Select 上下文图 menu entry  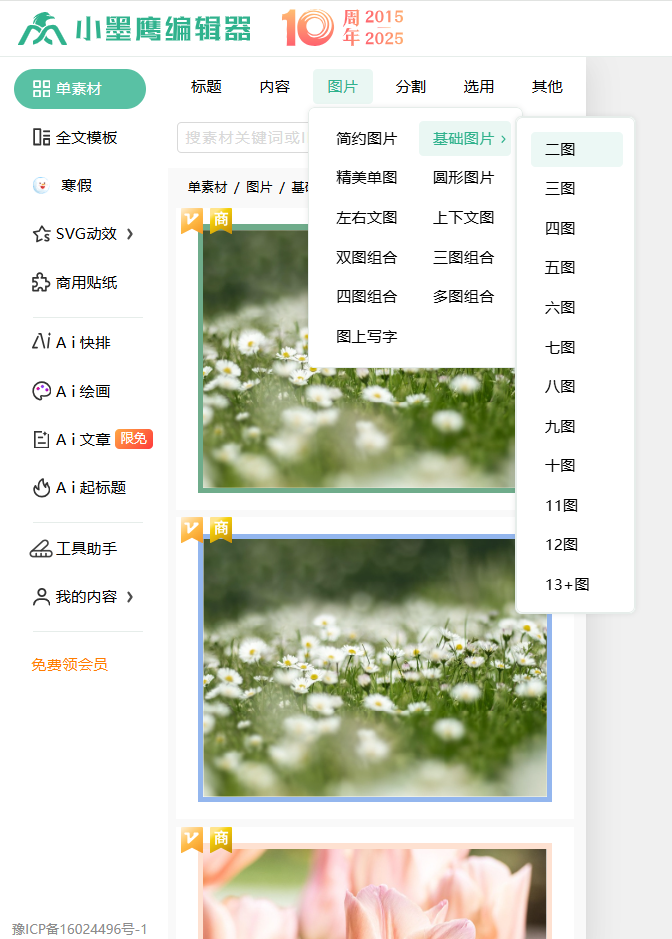pos(464,217)
